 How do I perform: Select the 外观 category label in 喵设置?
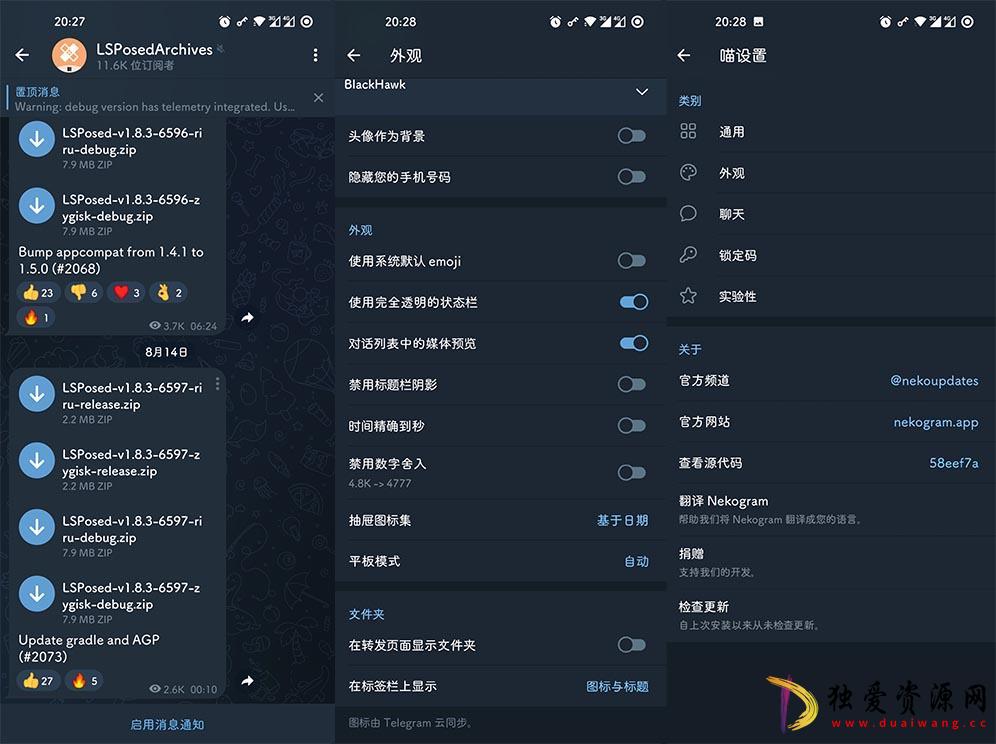click(x=731, y=173)
